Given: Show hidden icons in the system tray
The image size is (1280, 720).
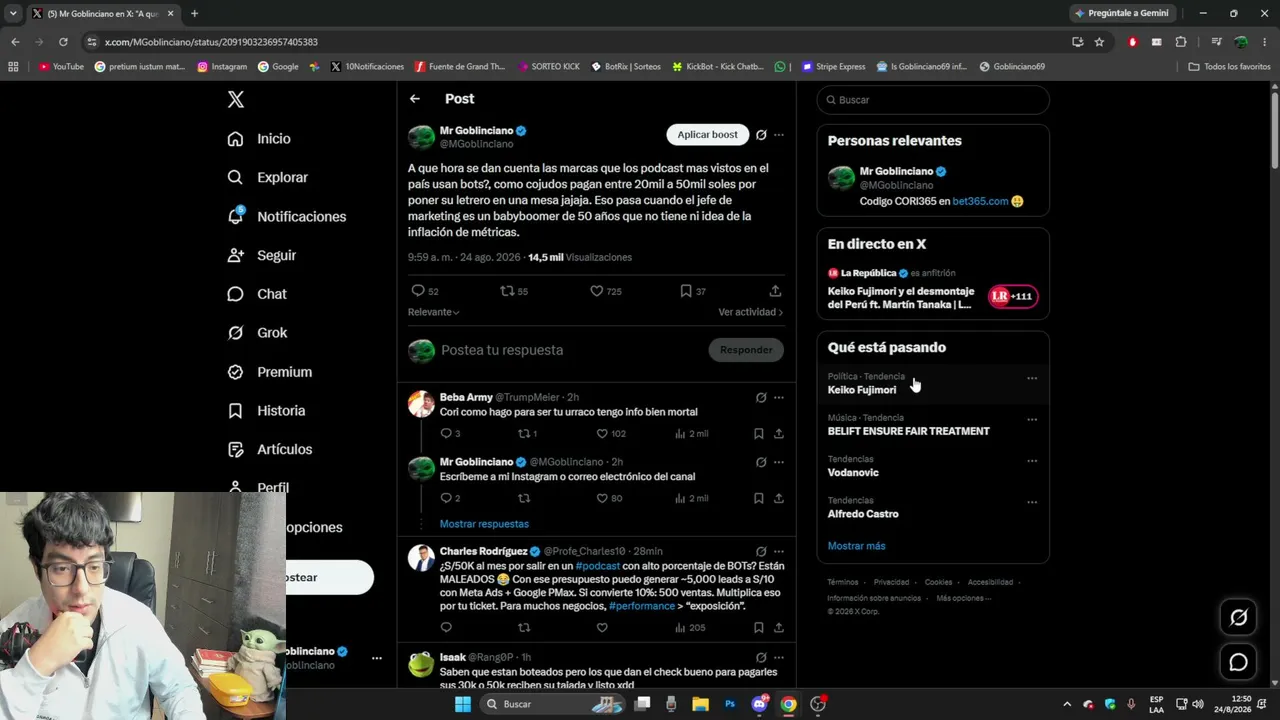Looking at the screenshot, I should (1066, 704).
